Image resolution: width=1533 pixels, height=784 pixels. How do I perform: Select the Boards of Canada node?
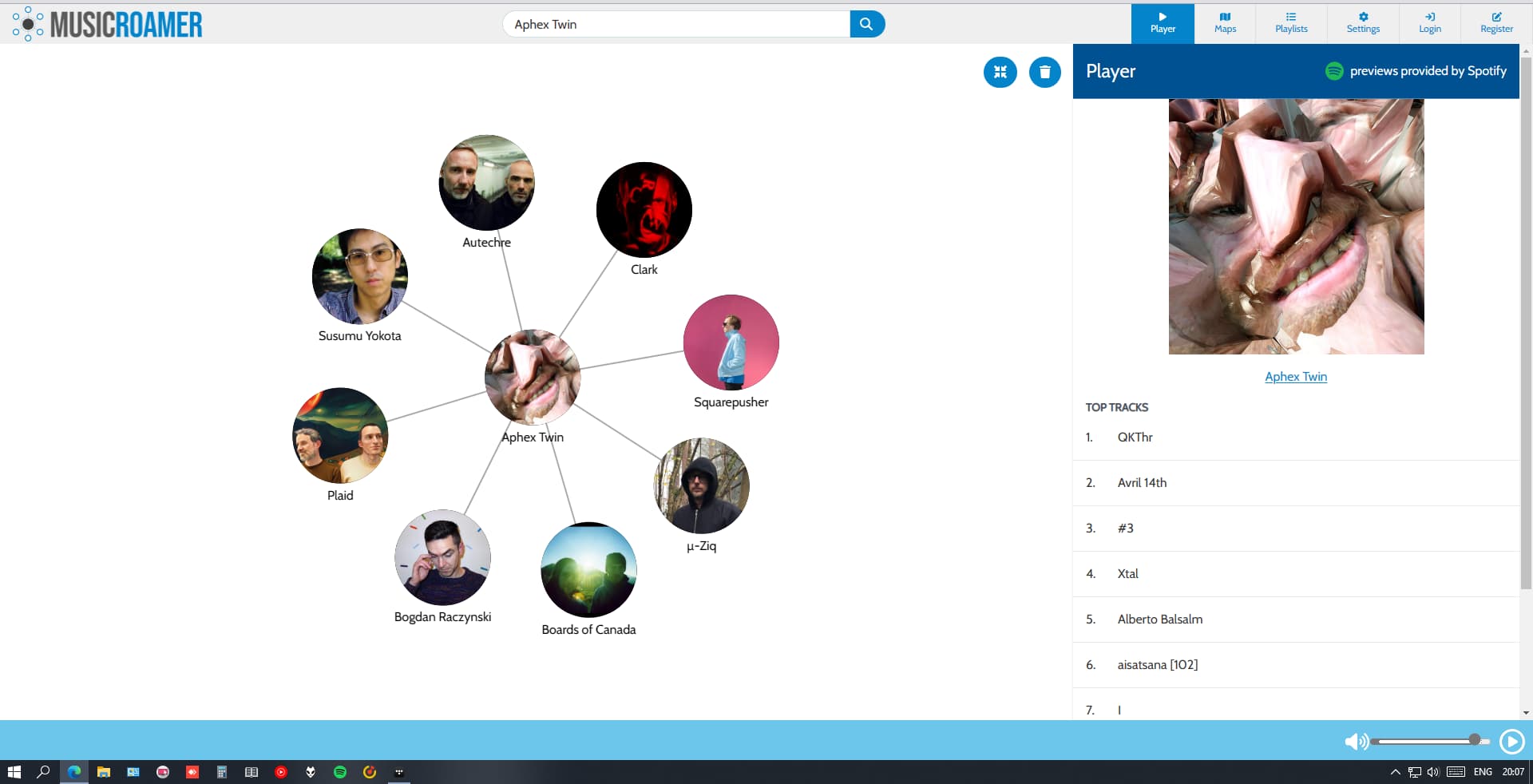(x=588, y=569)
